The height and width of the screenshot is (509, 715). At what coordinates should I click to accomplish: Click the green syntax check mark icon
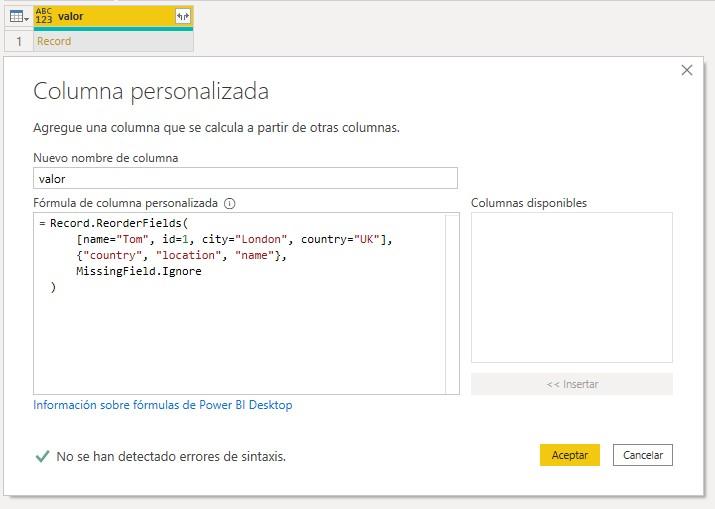point(42,456)
